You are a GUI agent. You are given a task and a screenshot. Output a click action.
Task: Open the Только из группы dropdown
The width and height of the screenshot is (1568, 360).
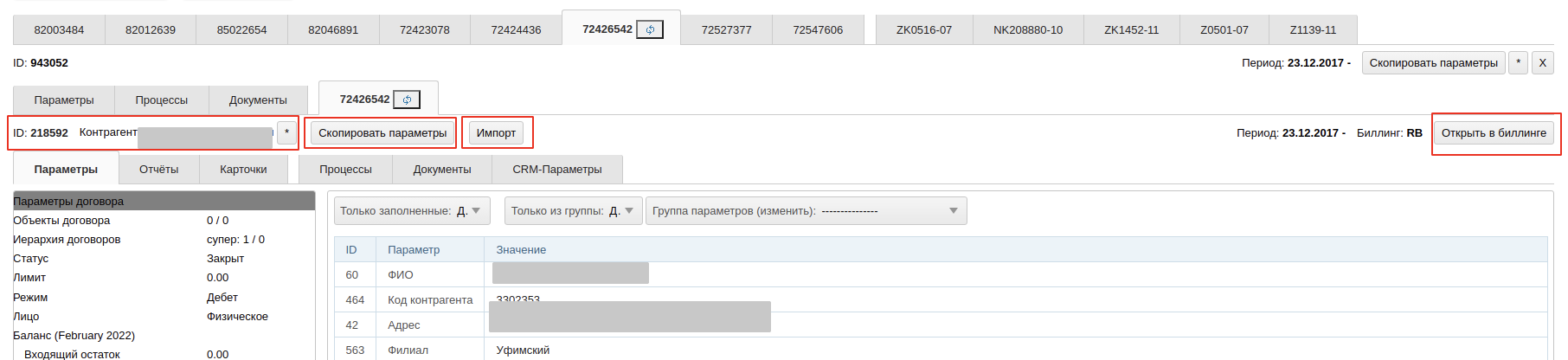pyautogui.click(x=573, y=210)
